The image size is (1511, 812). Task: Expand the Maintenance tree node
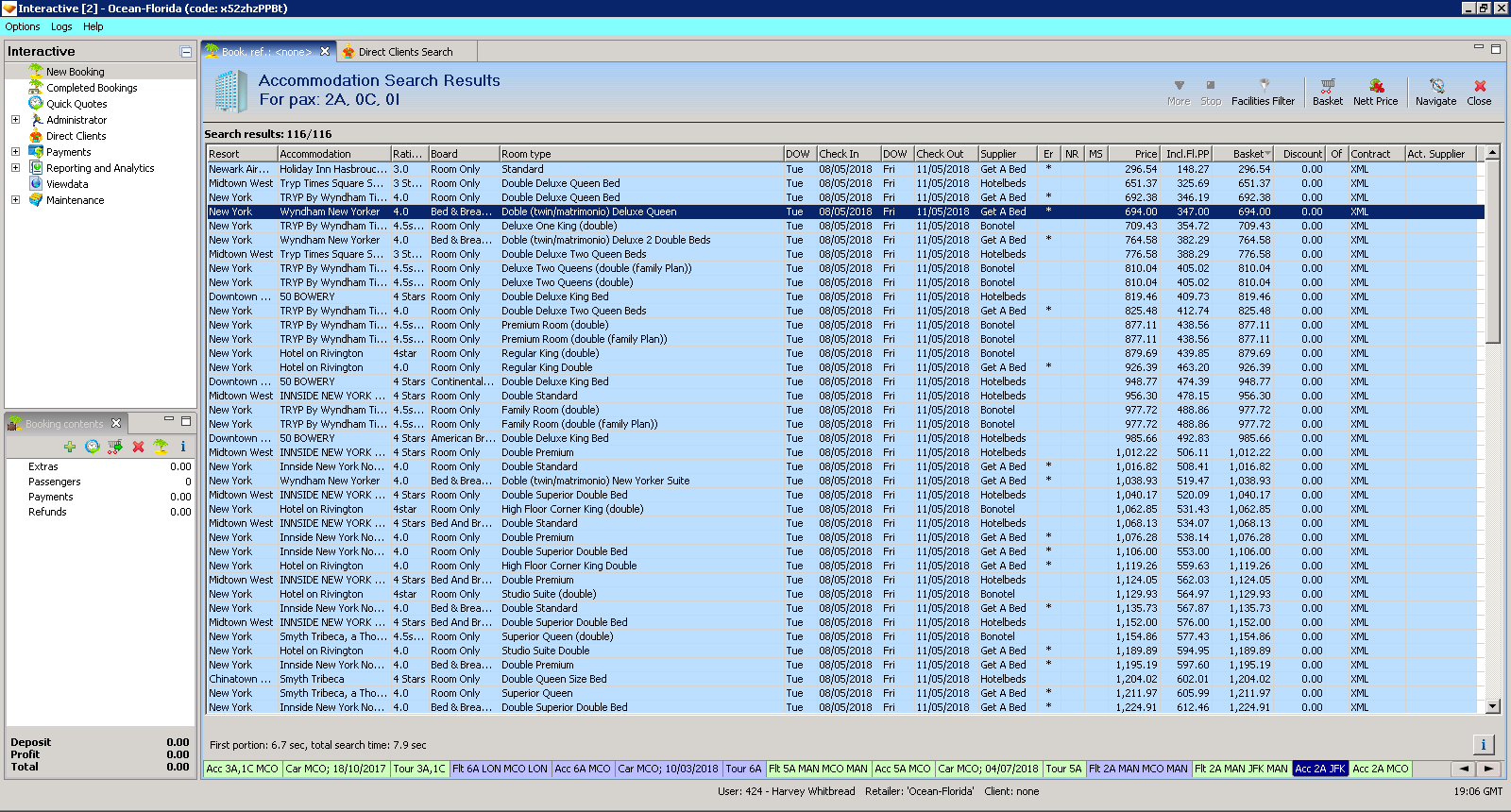tap(15, 200)
